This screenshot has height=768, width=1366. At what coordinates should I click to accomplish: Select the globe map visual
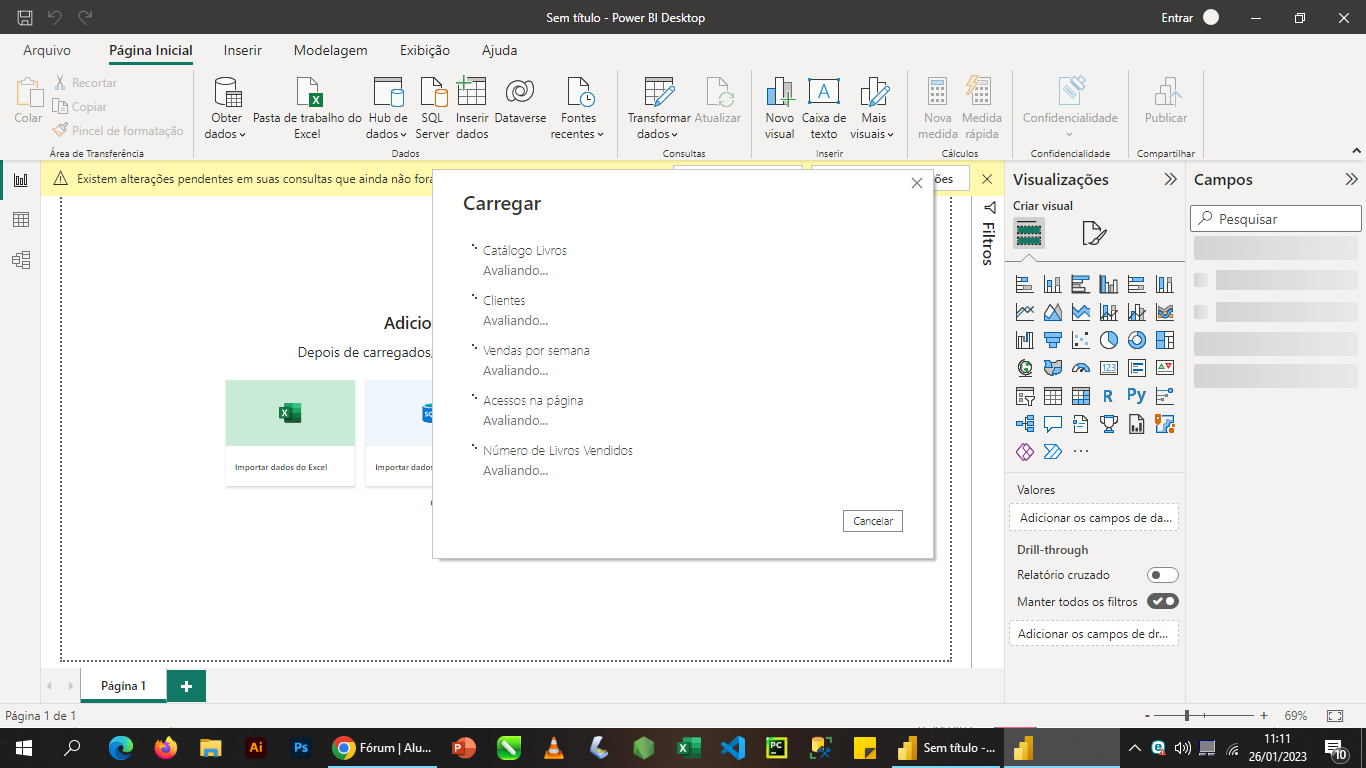pyautogui.click(x=1024, y=368)
